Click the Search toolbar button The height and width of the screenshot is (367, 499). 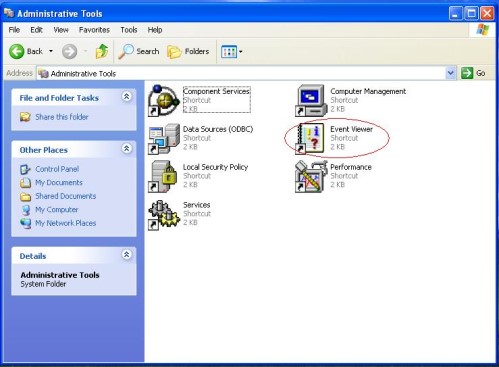(x=139, y=51)
